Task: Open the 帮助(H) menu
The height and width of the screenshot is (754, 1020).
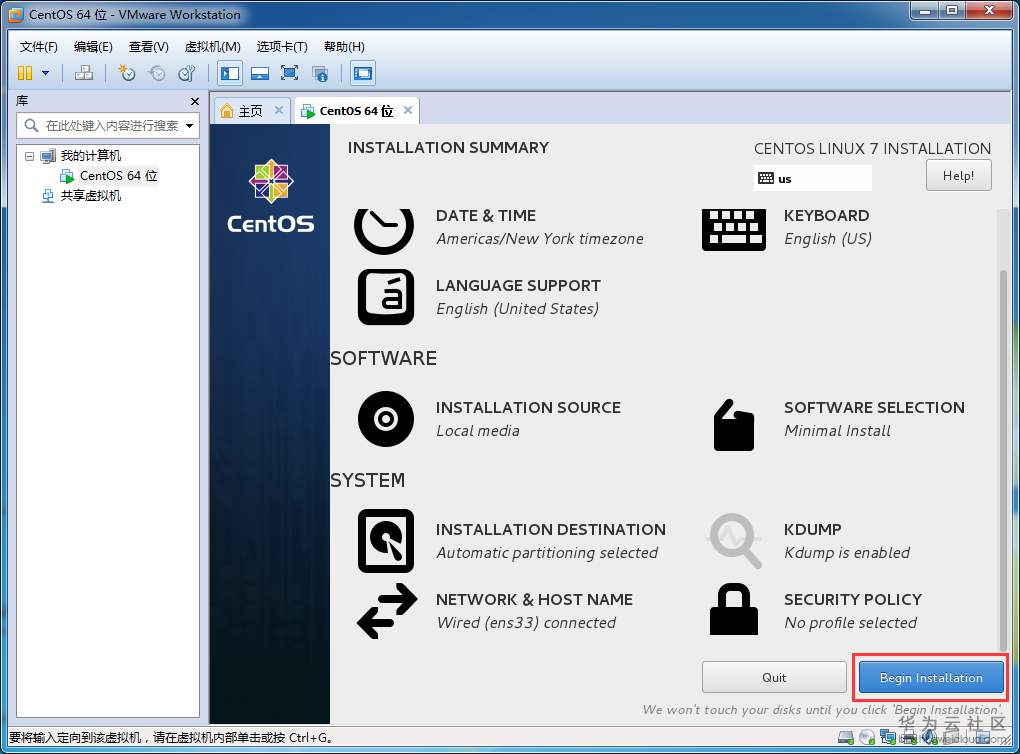Action: click(344, 47)
